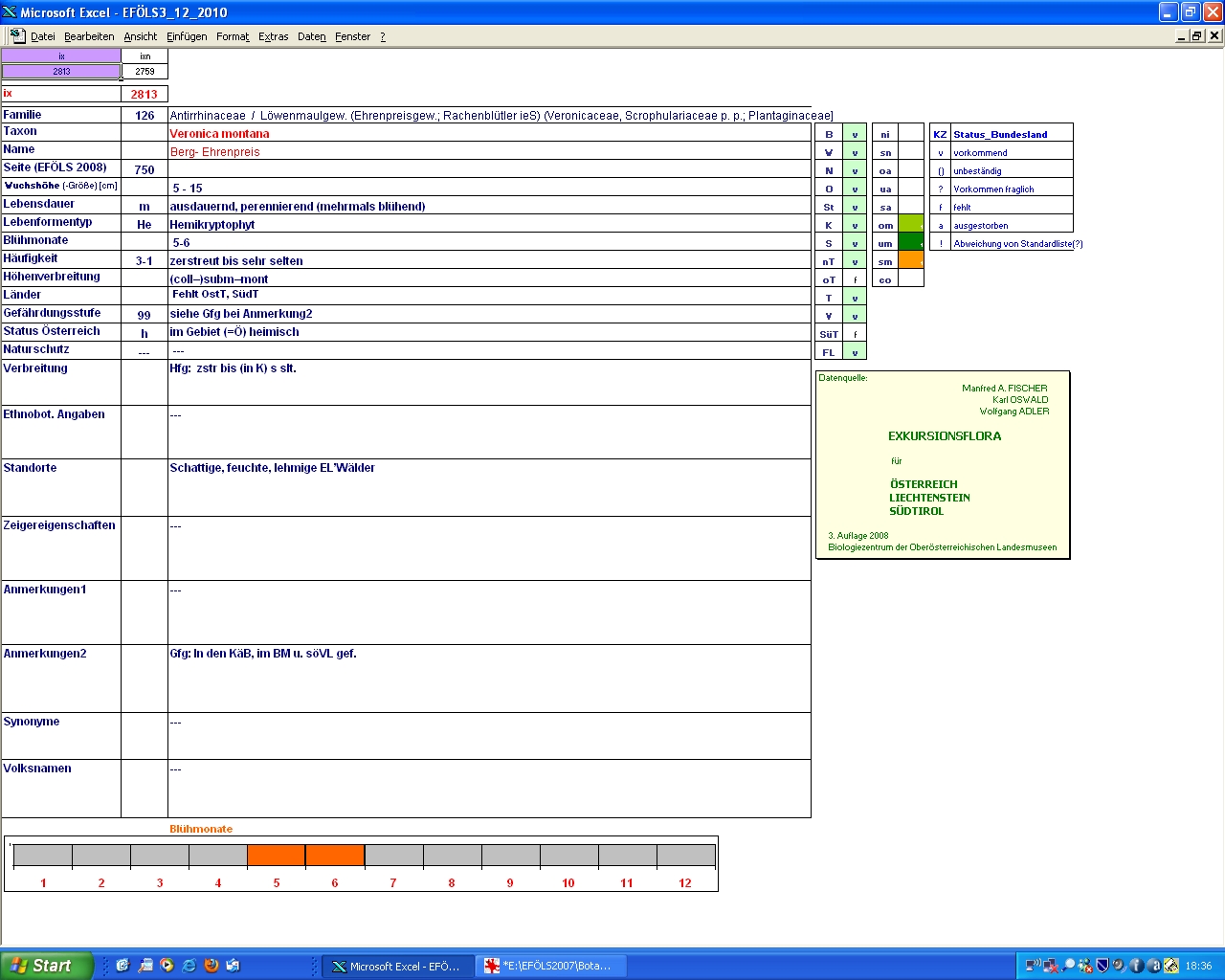
Task: Select the Häufigkeit cell 'zerstreut bis sehr selten'
Action: [489, 260]
